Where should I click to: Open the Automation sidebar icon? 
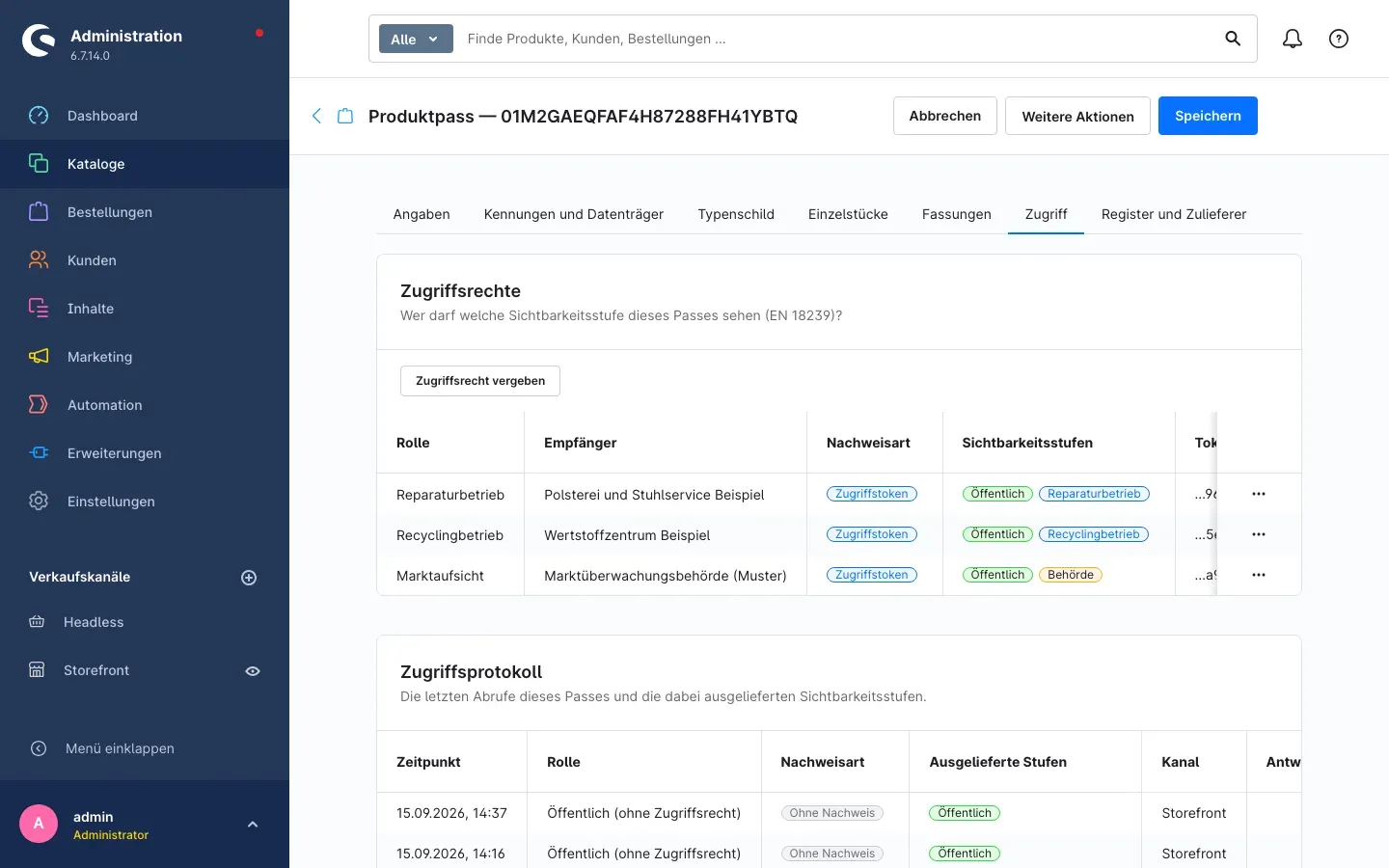39,405
